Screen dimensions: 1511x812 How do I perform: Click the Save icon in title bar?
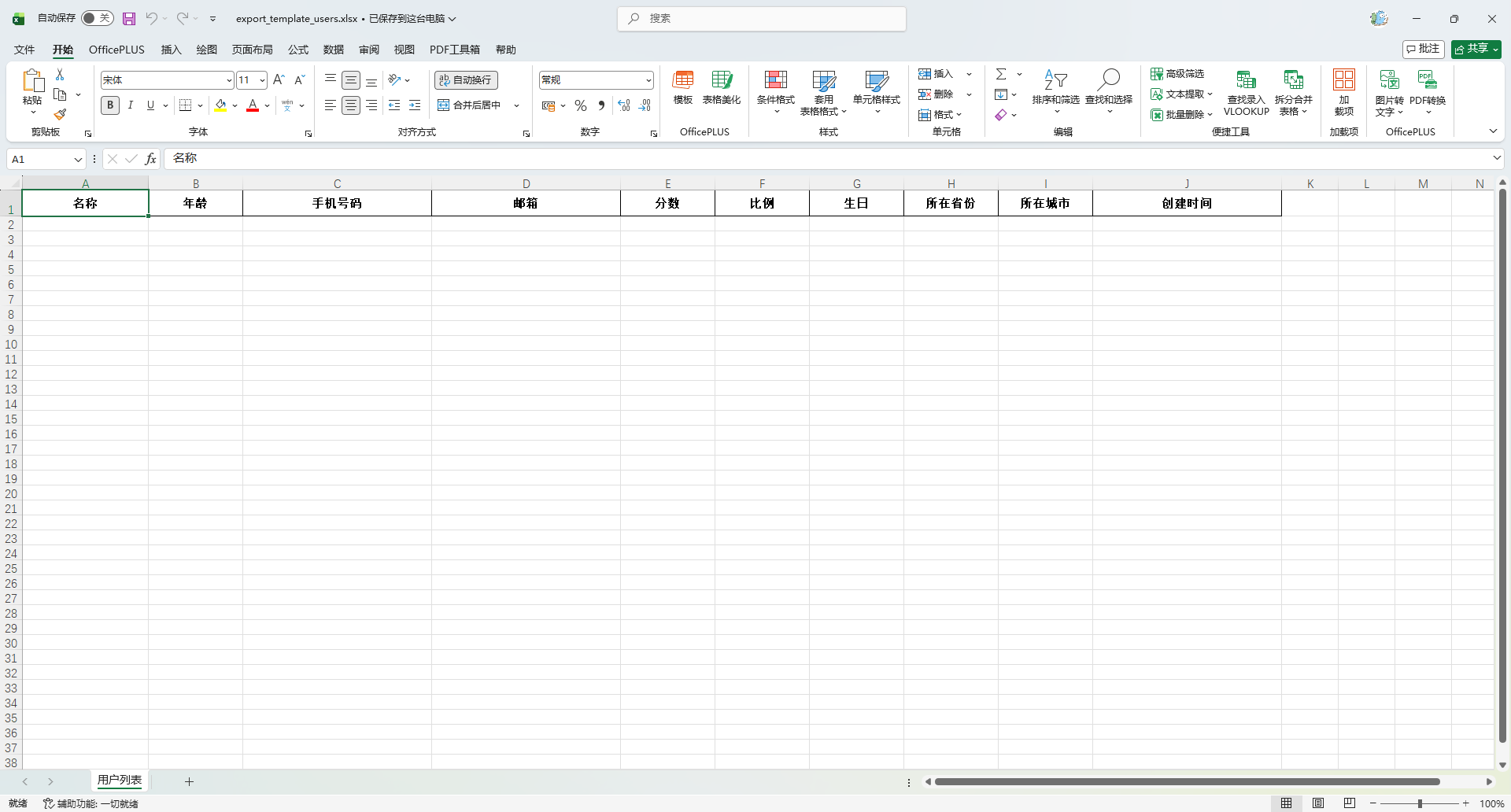coord(129,18)
